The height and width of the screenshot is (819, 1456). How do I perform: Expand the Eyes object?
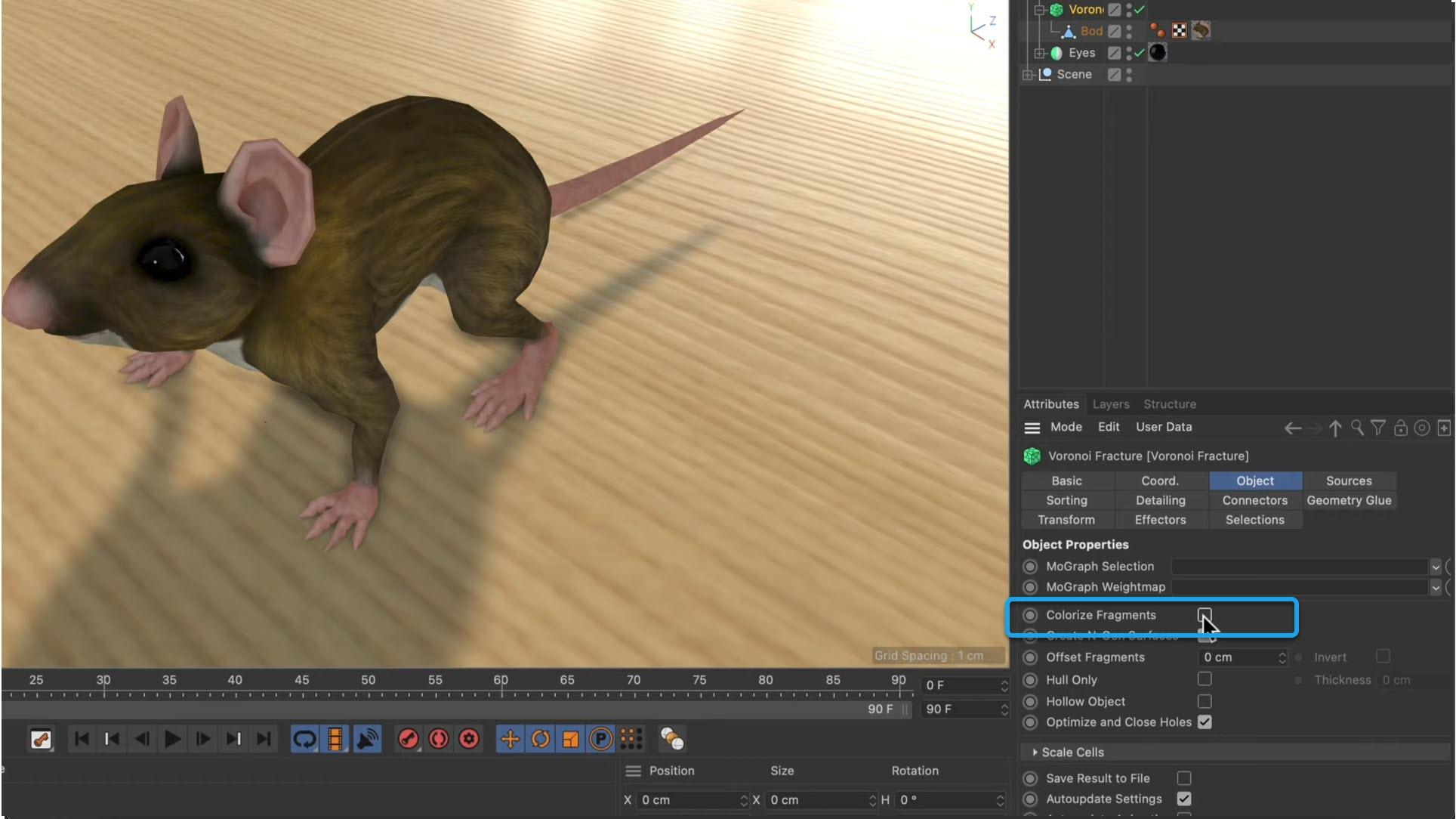click(x=1040, y=53)
